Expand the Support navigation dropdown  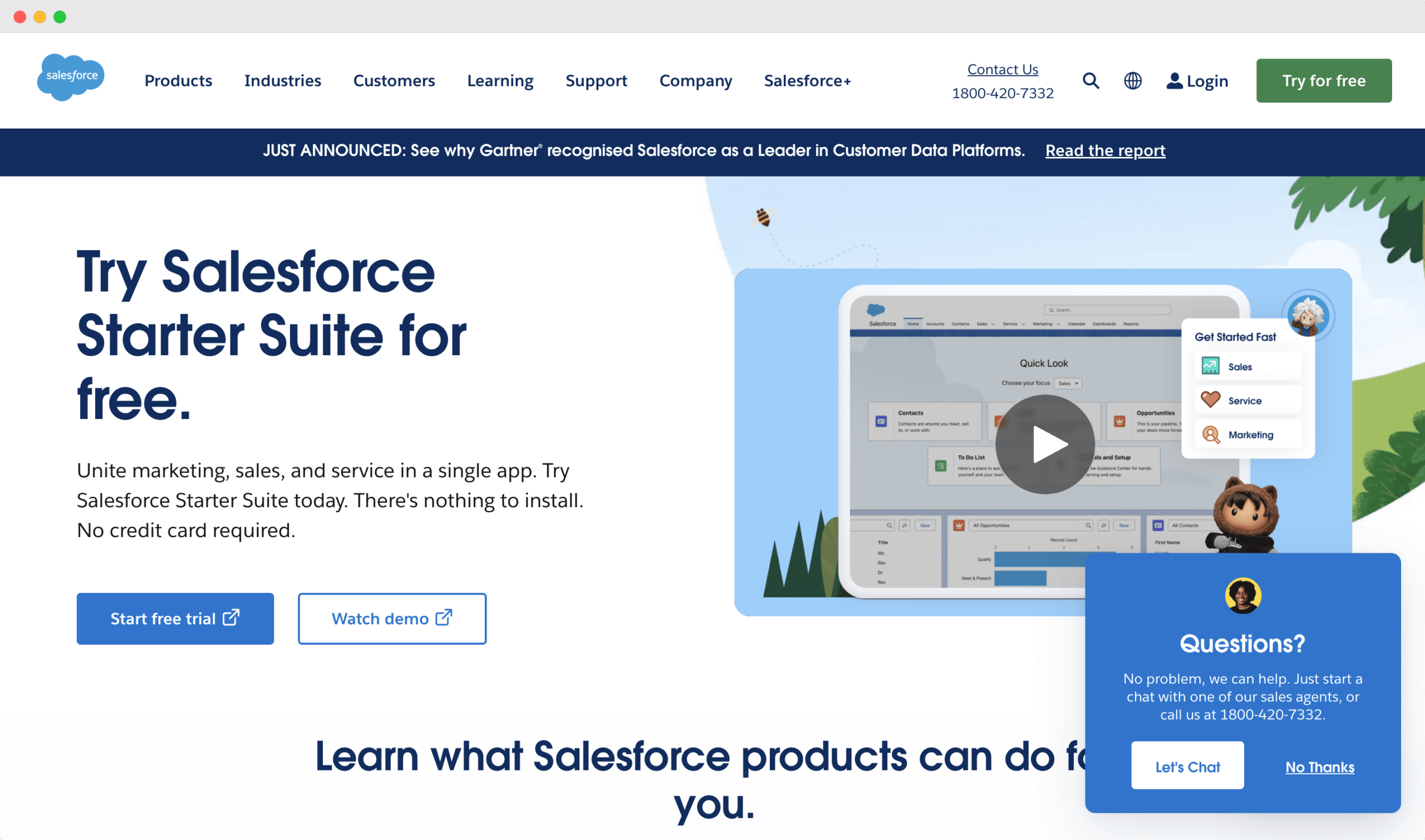pyautogui.click(x=596, y=80)
